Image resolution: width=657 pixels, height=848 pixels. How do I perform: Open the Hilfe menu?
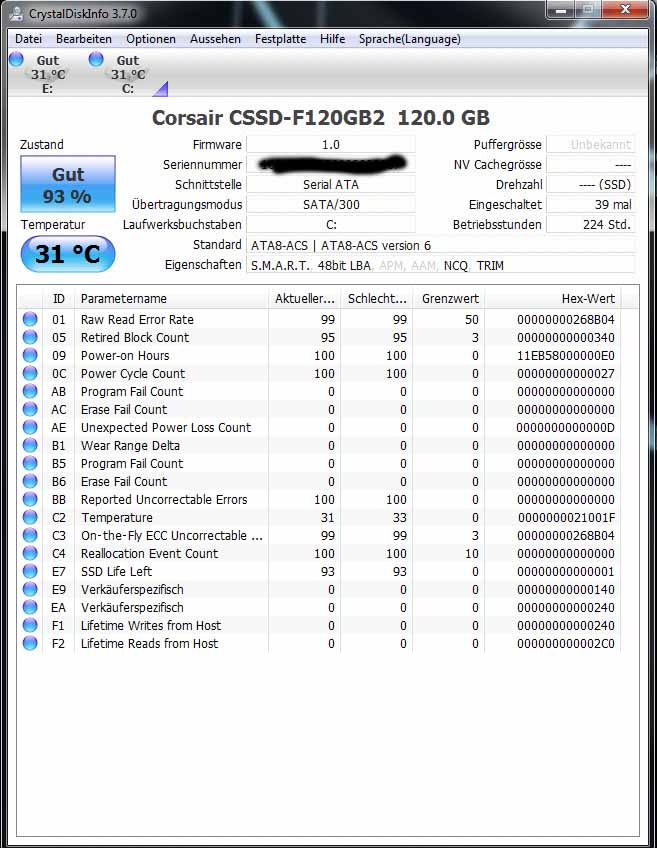coord(333,39)
